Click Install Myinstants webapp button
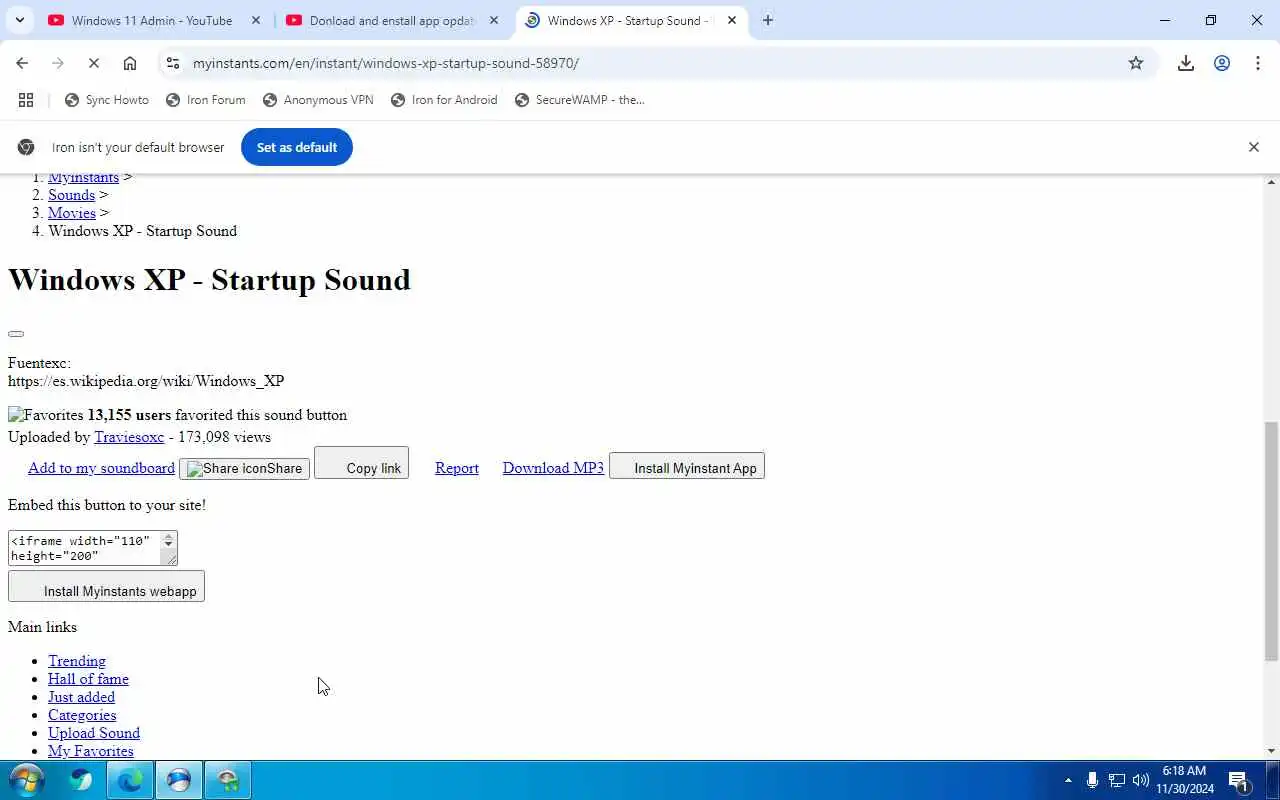 tap(106, 586)
